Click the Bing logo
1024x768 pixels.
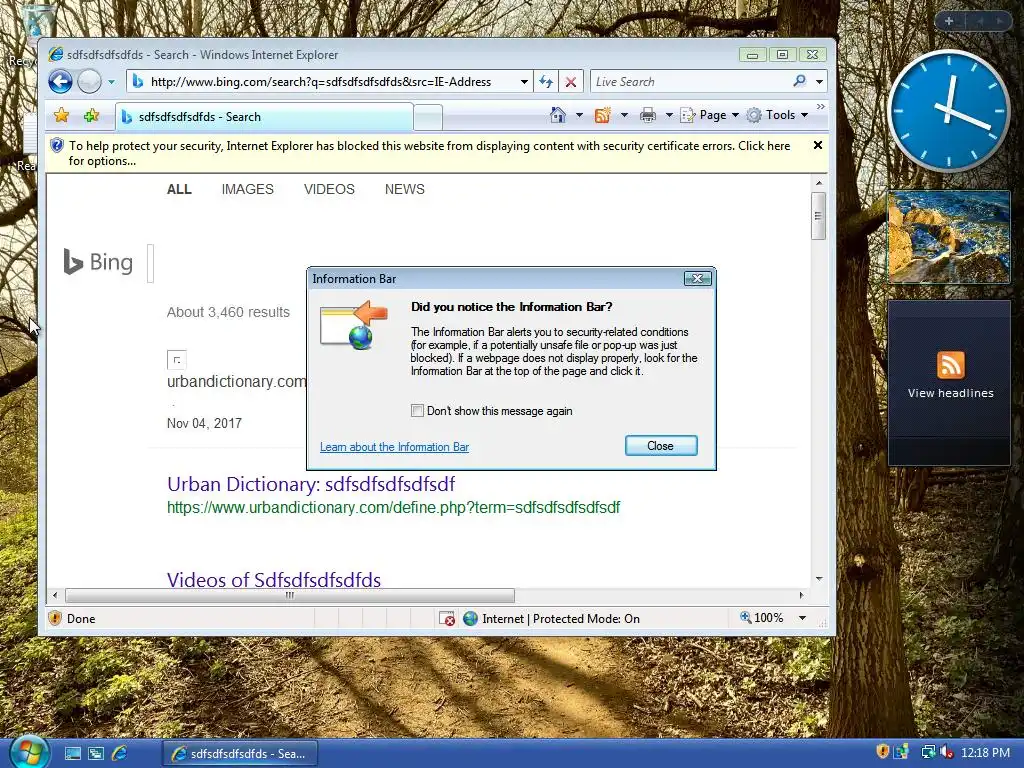click(x=98, y=262)
